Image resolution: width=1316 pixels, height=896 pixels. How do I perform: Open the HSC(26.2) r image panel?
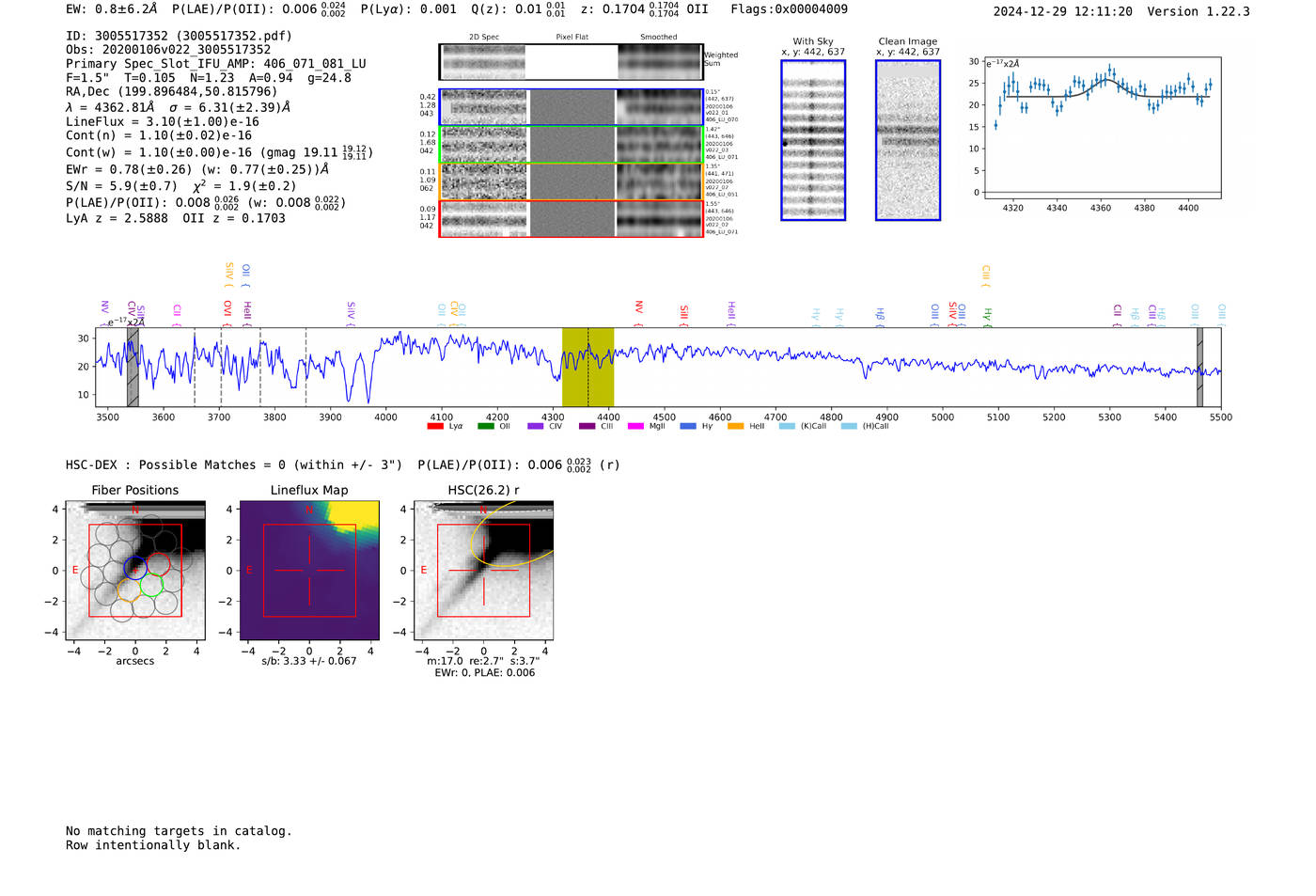coord(483,570)
